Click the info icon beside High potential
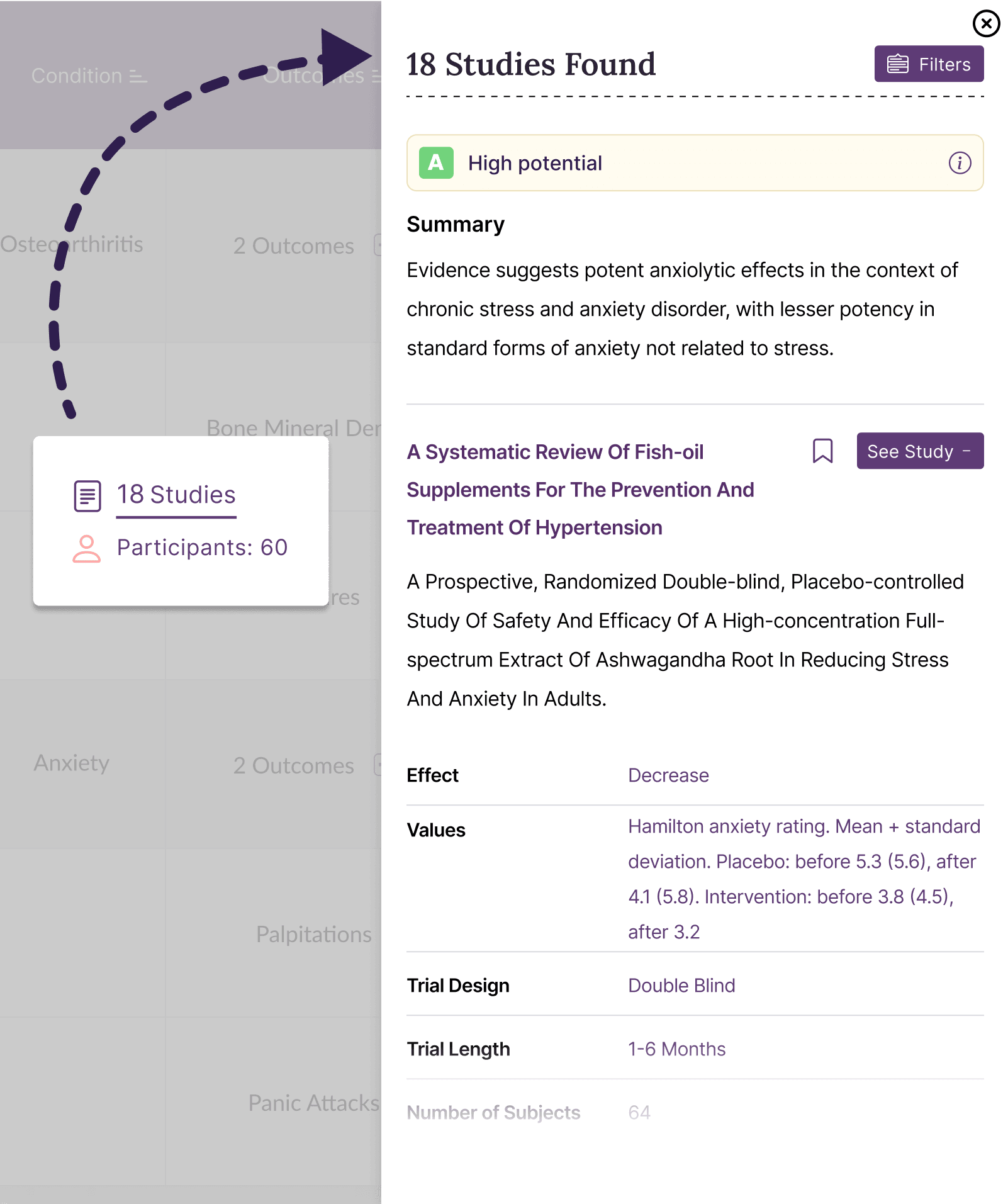This screenshot has height=1204, width=1008. [x=960, y=163]
